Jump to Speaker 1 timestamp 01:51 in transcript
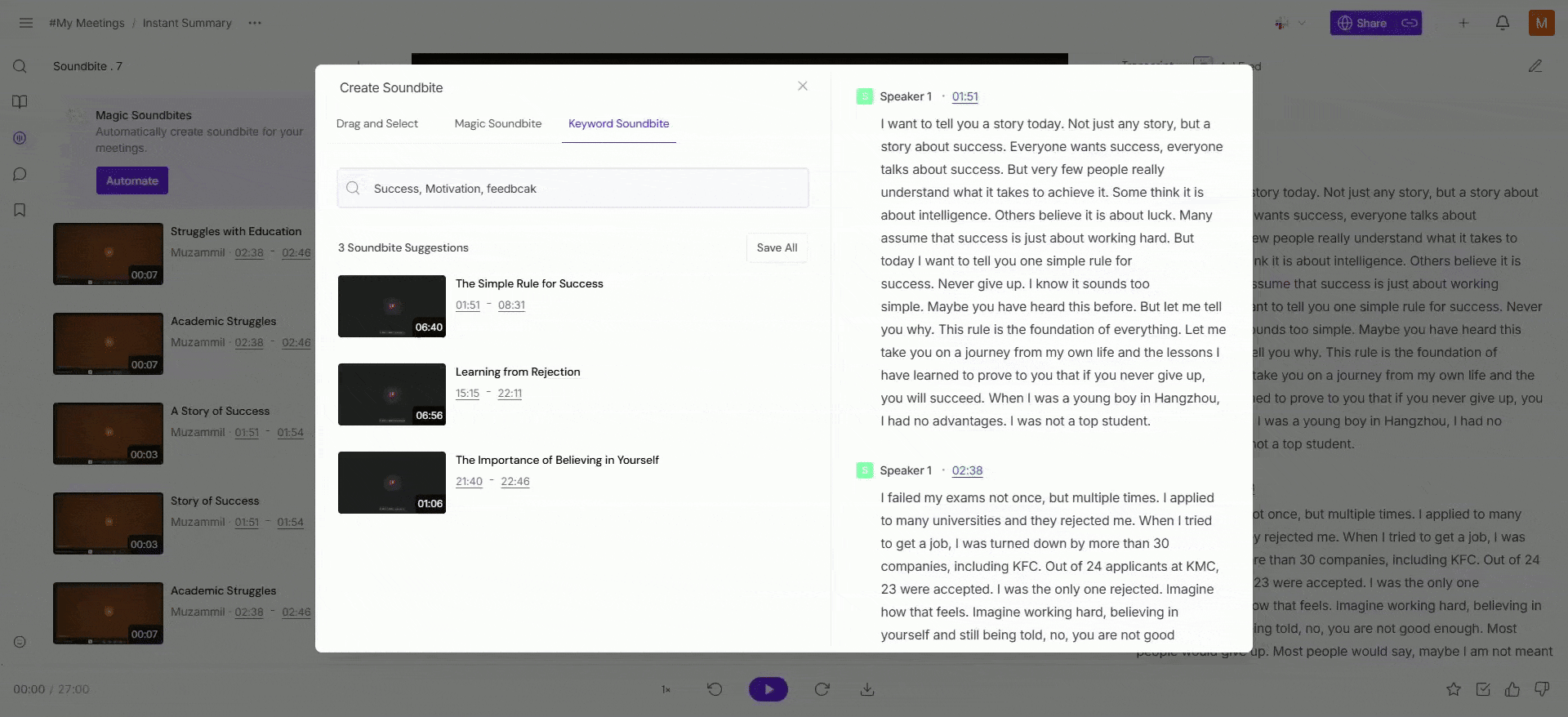 (965, 96)
